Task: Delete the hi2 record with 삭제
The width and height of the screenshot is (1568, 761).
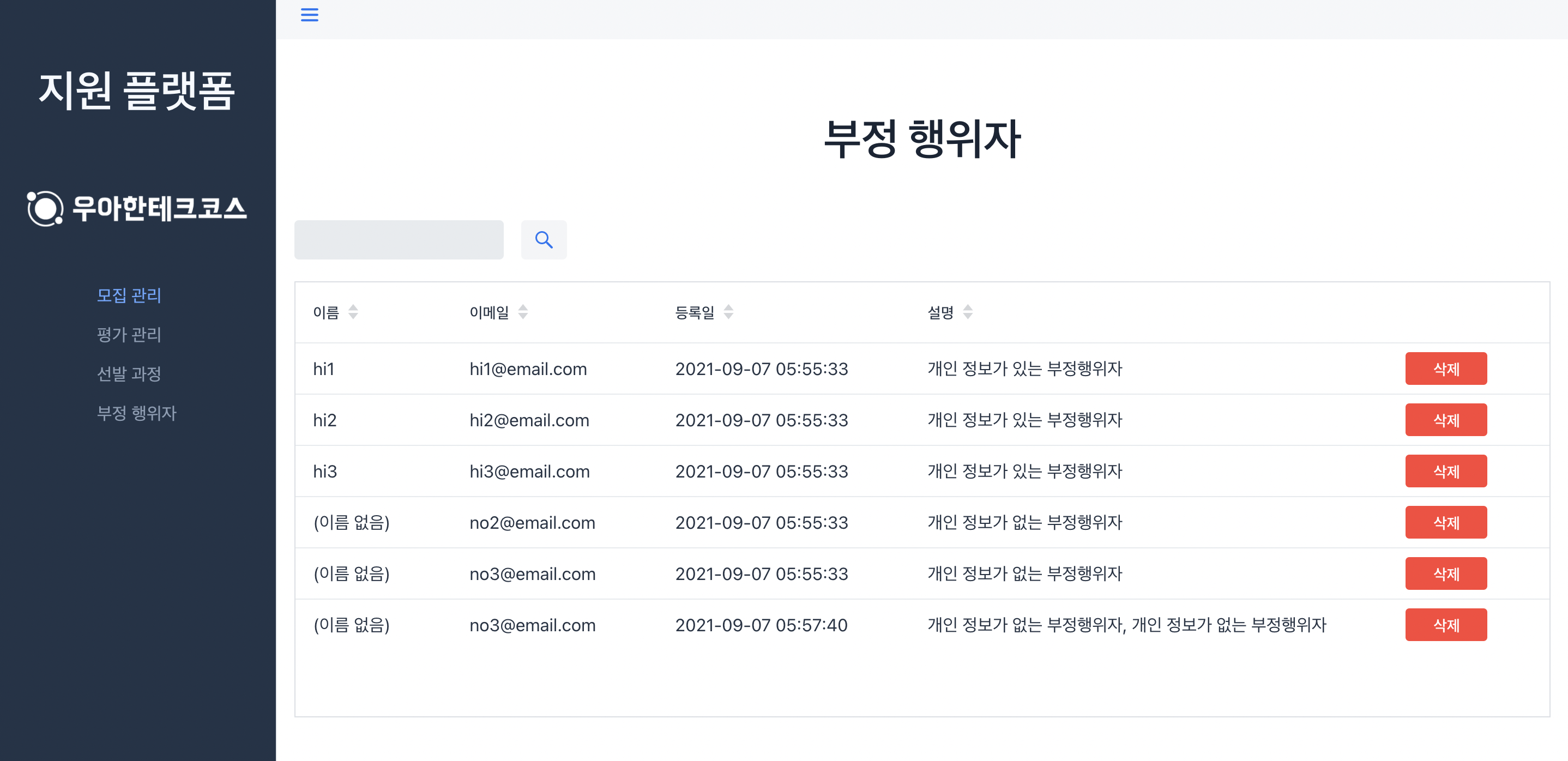Action: click(x=1446, y=419)
